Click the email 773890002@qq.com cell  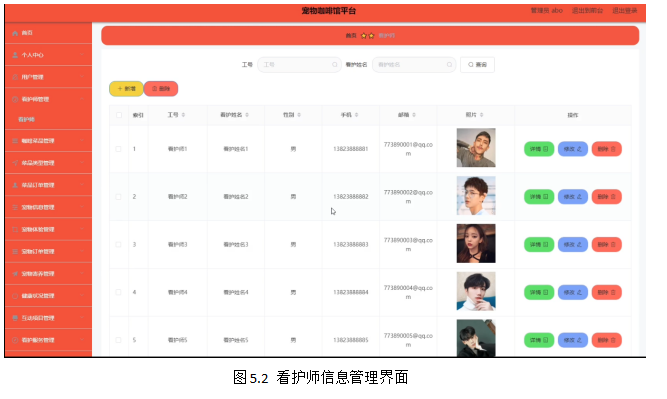pyautogui.click(x=408, y=197)
